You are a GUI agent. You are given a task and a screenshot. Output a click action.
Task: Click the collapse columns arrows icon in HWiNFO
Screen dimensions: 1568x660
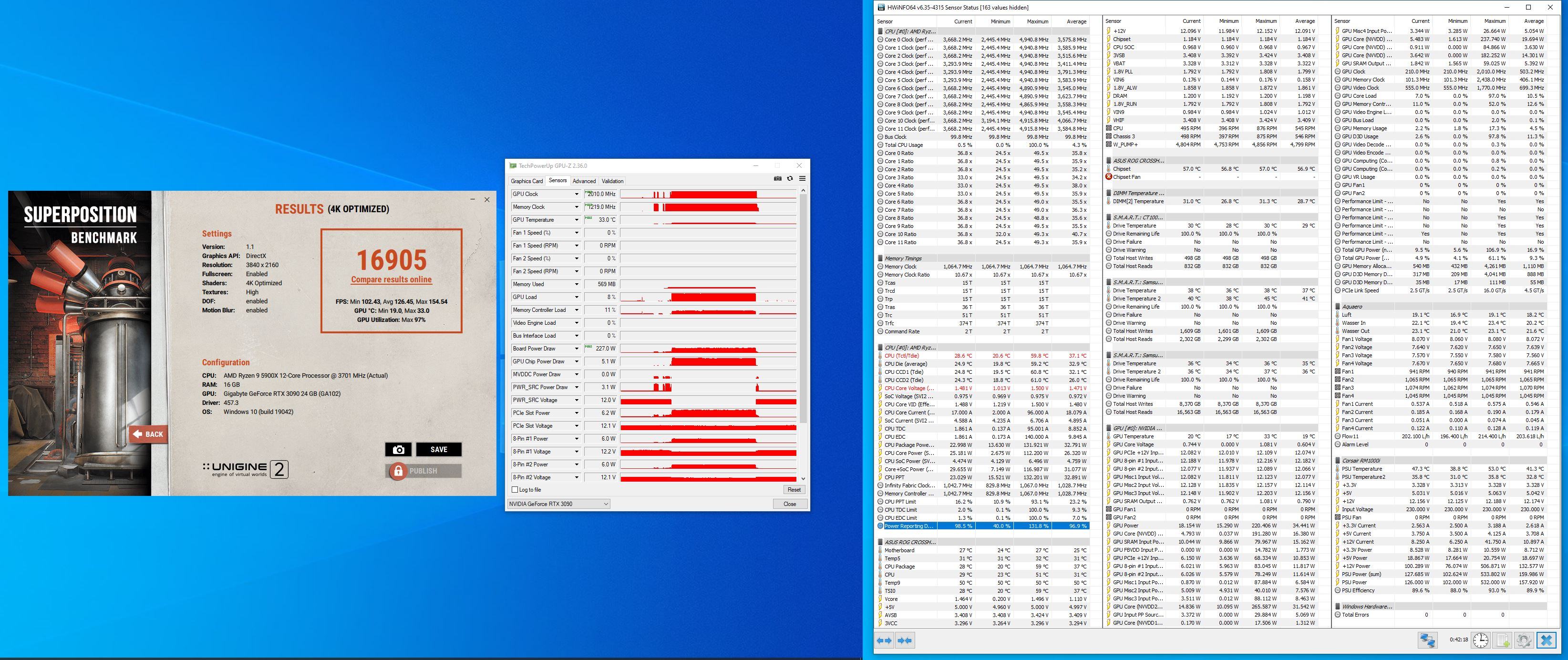click(905, 640)
